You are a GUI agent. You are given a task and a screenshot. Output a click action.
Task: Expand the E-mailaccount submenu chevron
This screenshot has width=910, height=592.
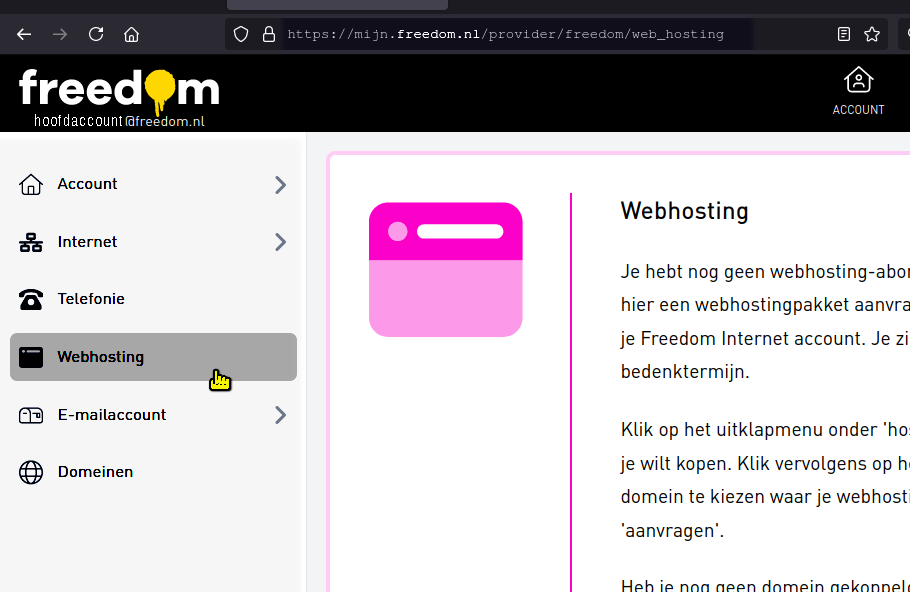[280, 415]
